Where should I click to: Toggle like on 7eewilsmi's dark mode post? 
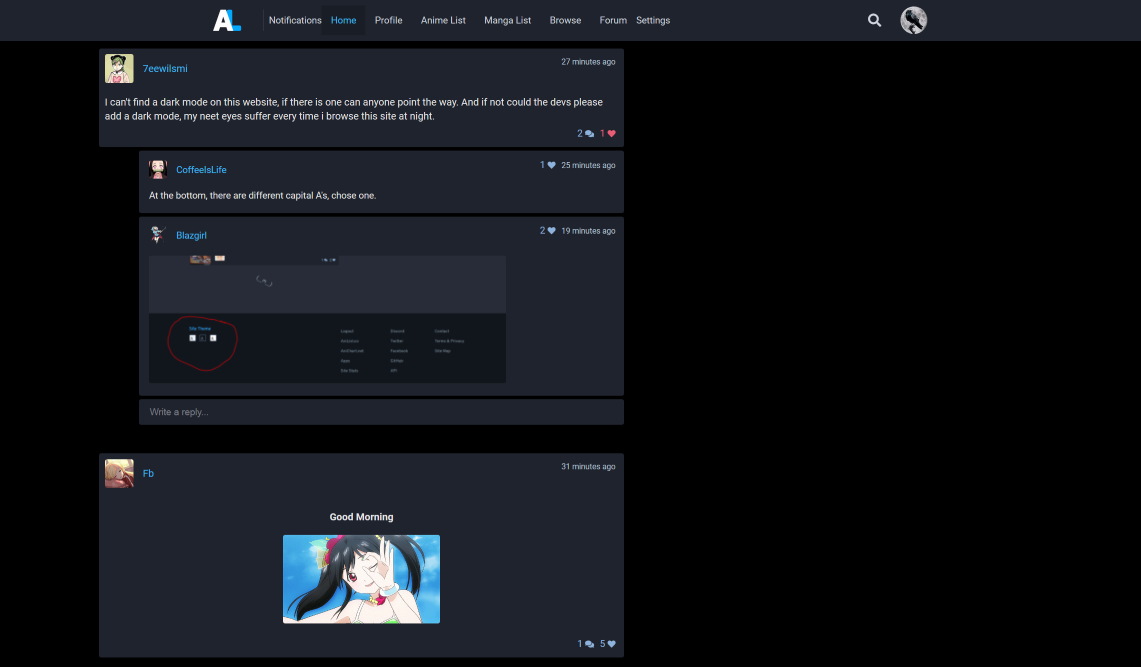click(609, 133)
